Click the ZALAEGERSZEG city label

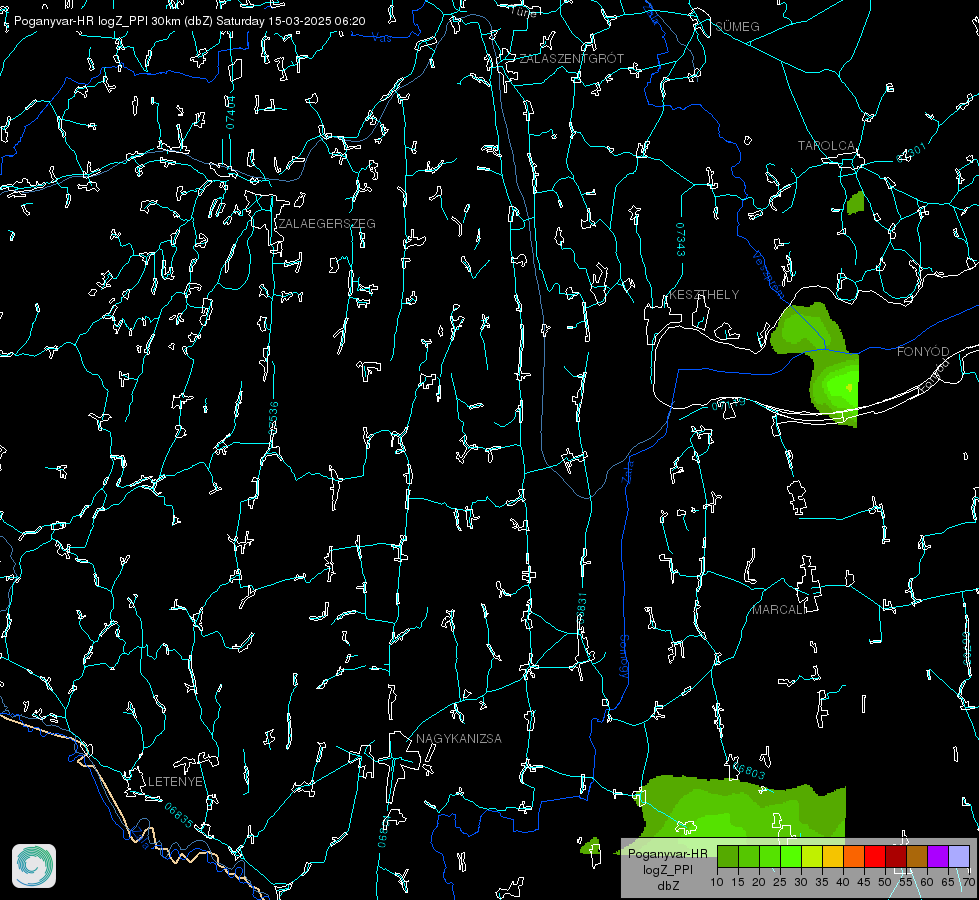[x=327, y=223]
